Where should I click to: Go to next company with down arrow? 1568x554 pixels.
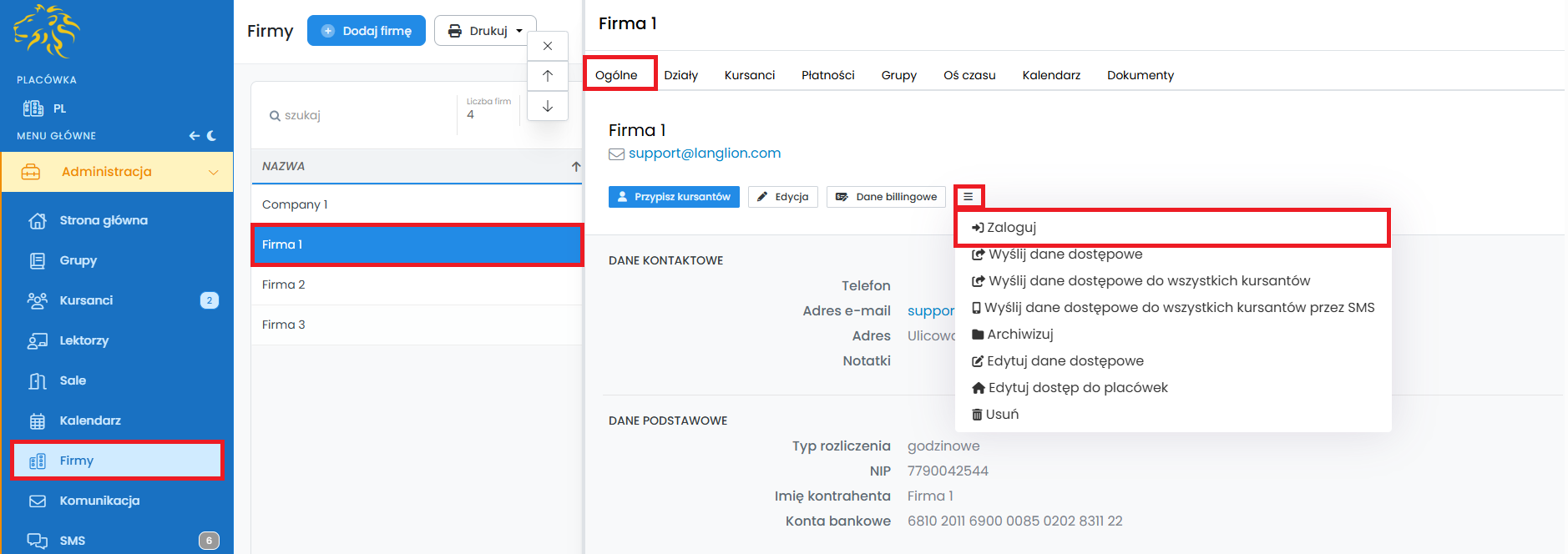click(548, 106)
